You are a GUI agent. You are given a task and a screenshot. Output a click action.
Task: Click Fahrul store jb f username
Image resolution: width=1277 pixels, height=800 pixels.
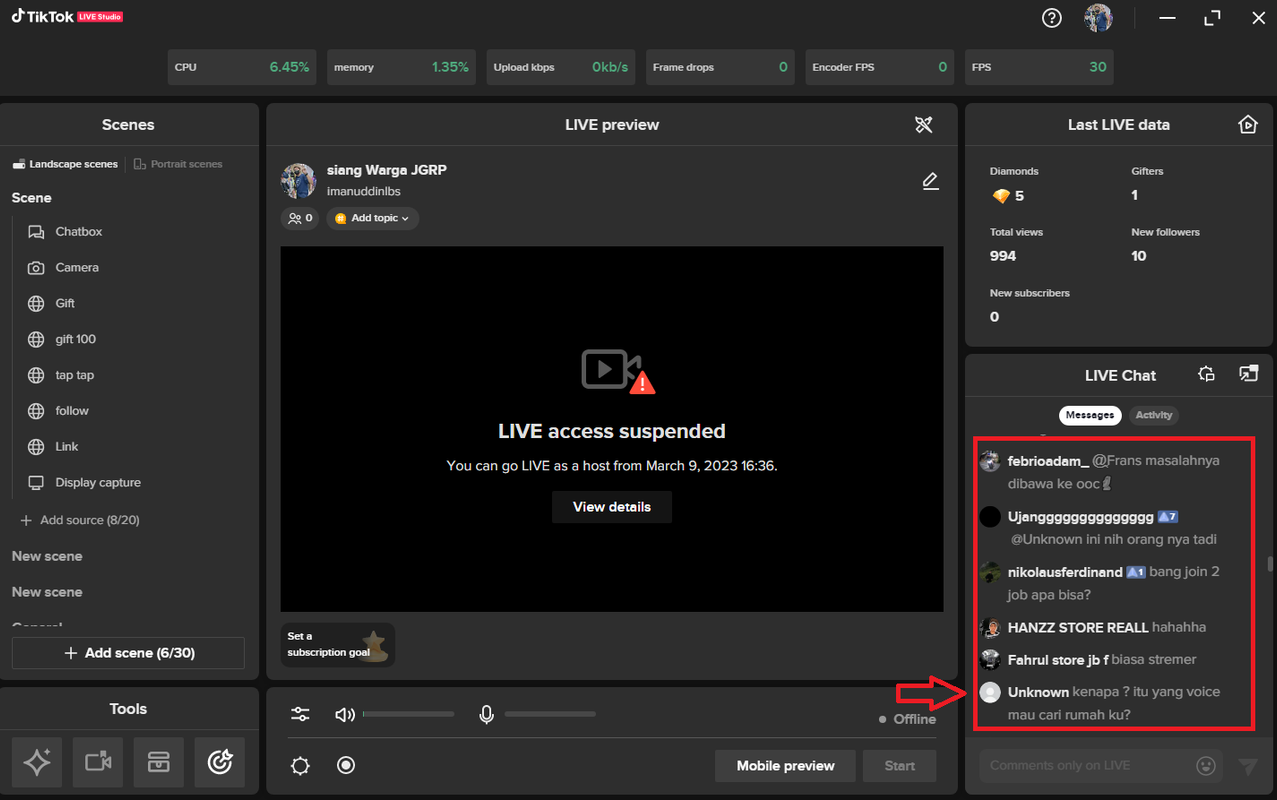[x=1058, y=660]
